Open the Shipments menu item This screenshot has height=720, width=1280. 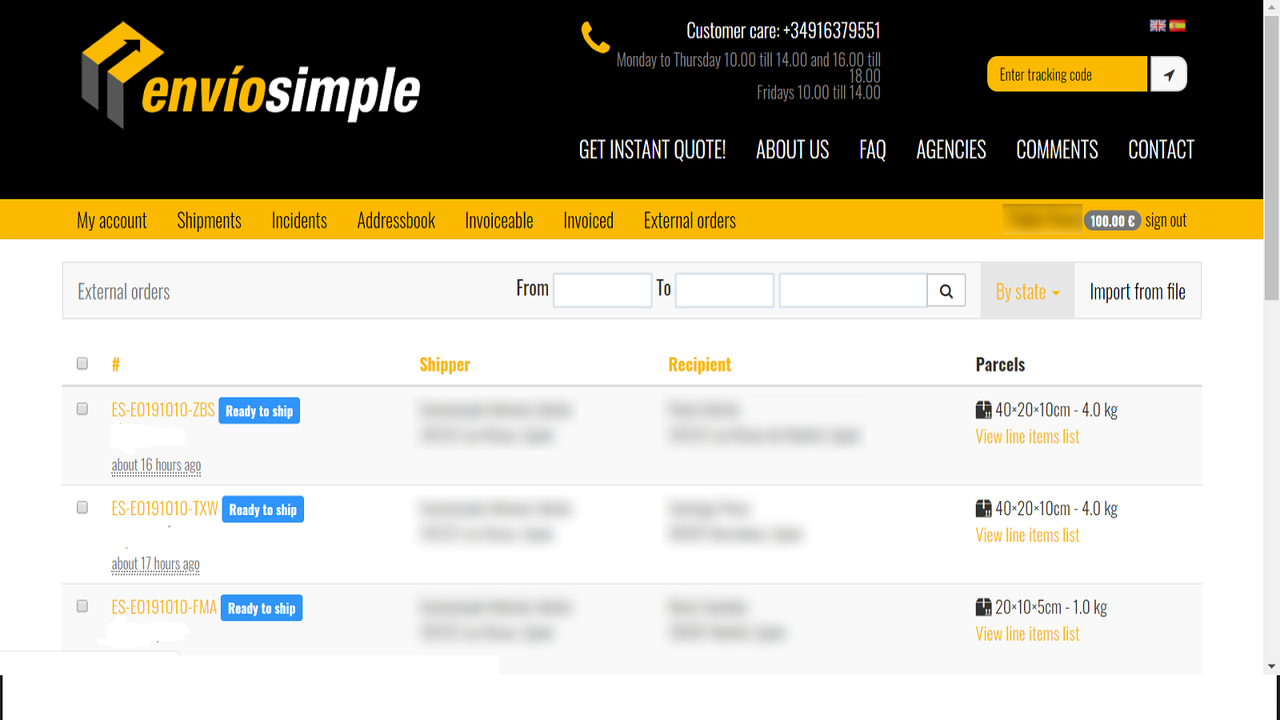click(208, 220)
